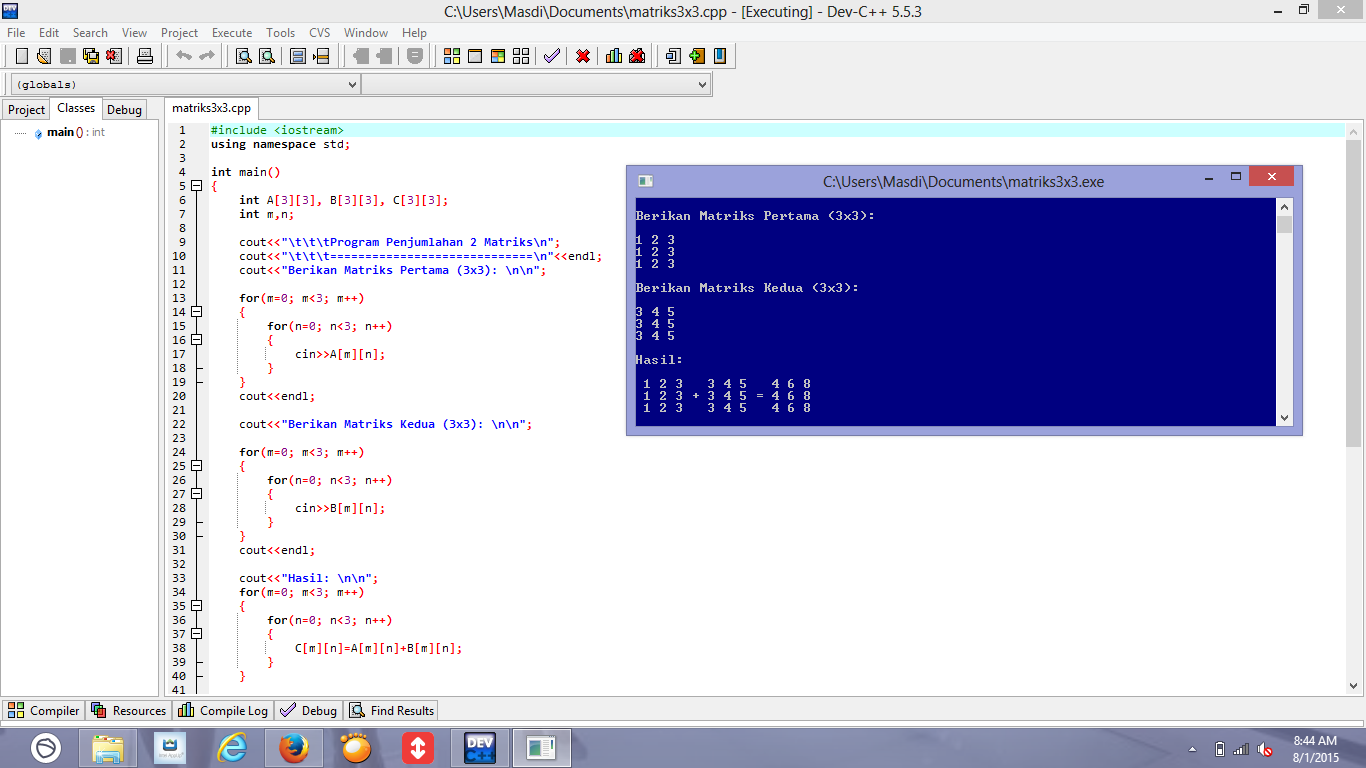Switch to the Project sidebar tab

26,110
